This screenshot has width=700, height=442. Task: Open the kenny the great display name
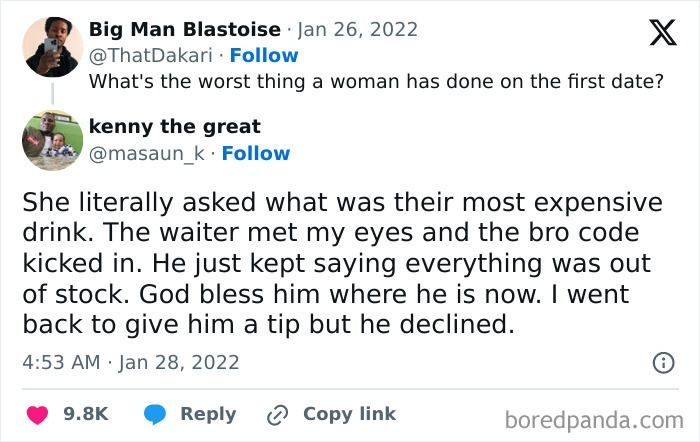point(175,127)
